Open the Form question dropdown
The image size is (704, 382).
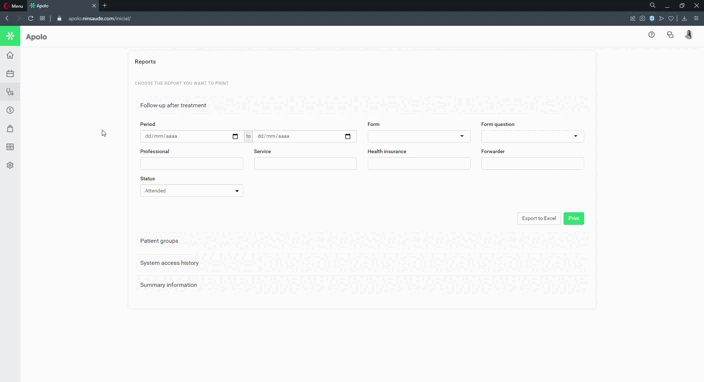[532, 136]
